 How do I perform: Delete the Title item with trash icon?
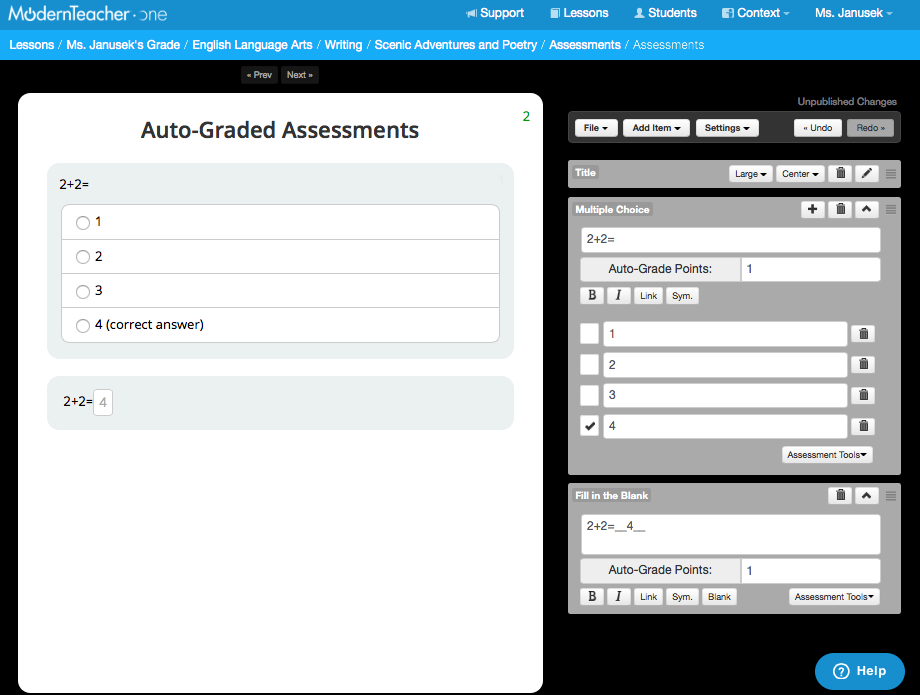[841, 174]
